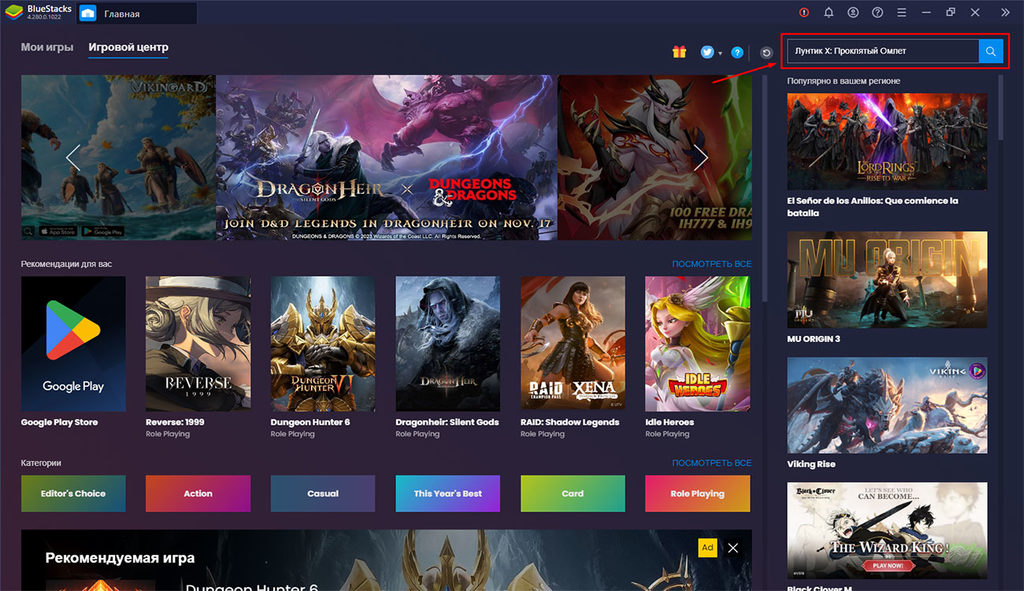Click the red alert warning icon
Screen dimensions: 1024x591
[x=804, y=12]
